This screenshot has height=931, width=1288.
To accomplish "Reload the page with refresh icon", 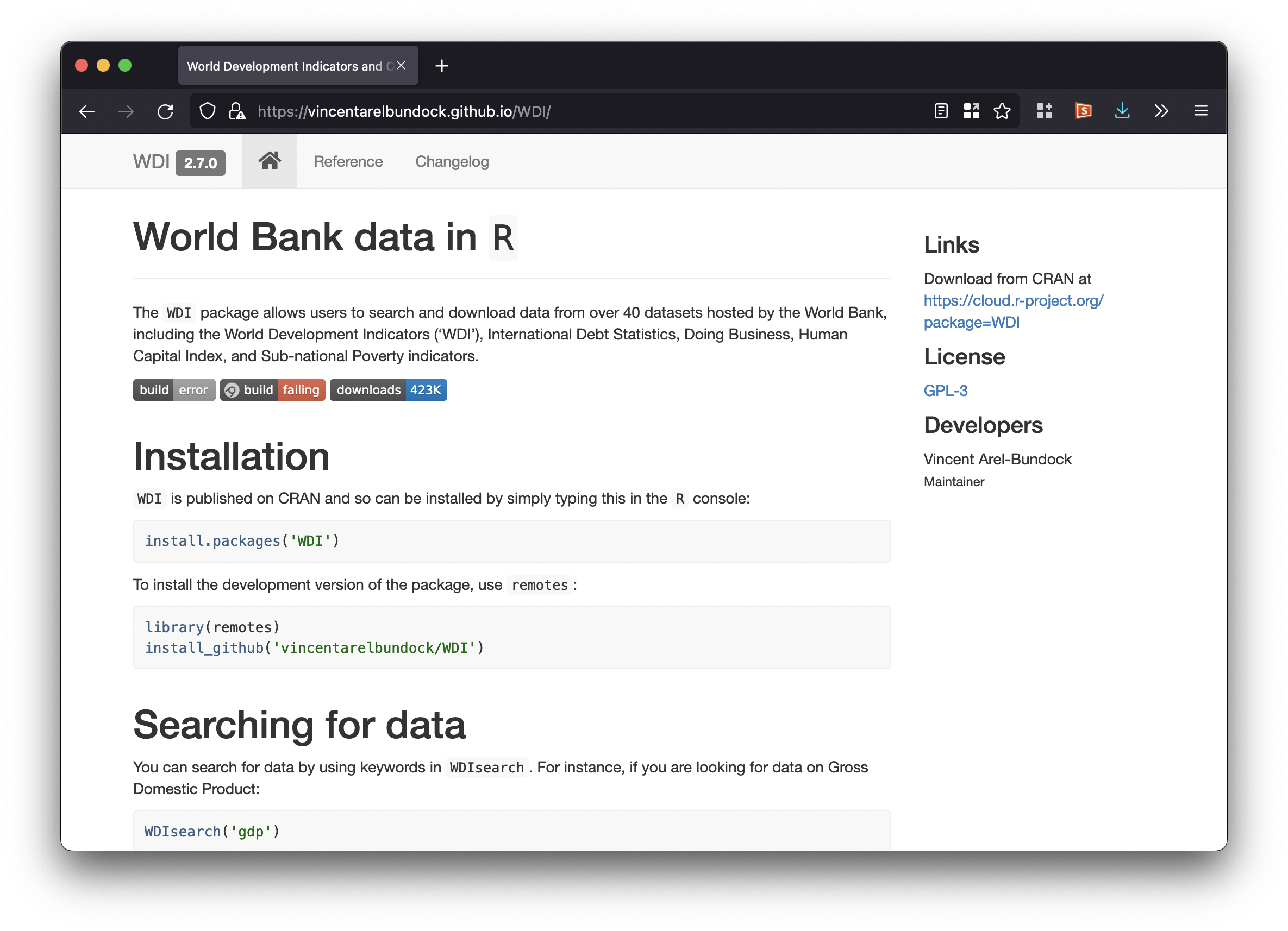I will [x=165, y=111].
